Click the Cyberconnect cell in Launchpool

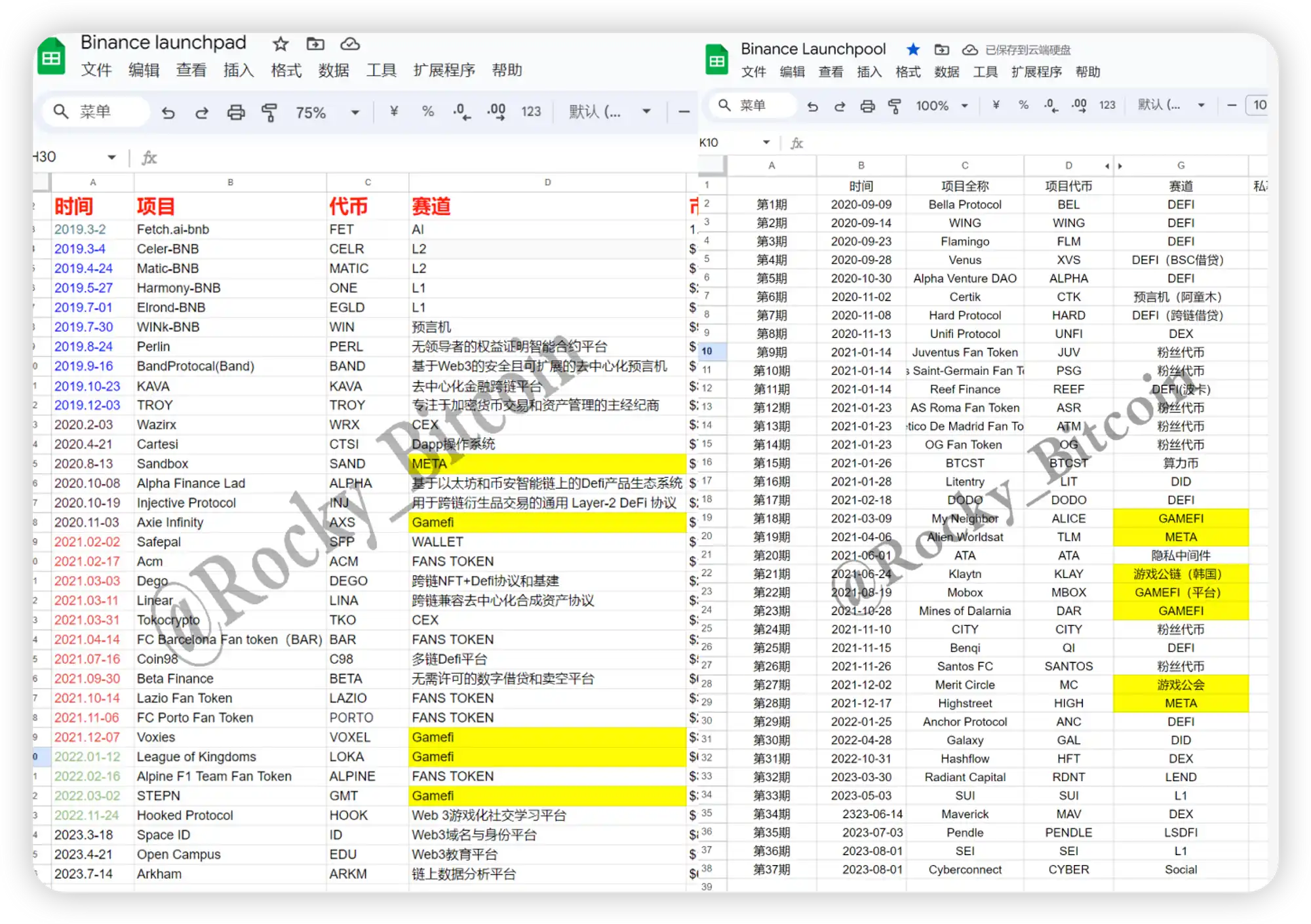coord(965,870)
